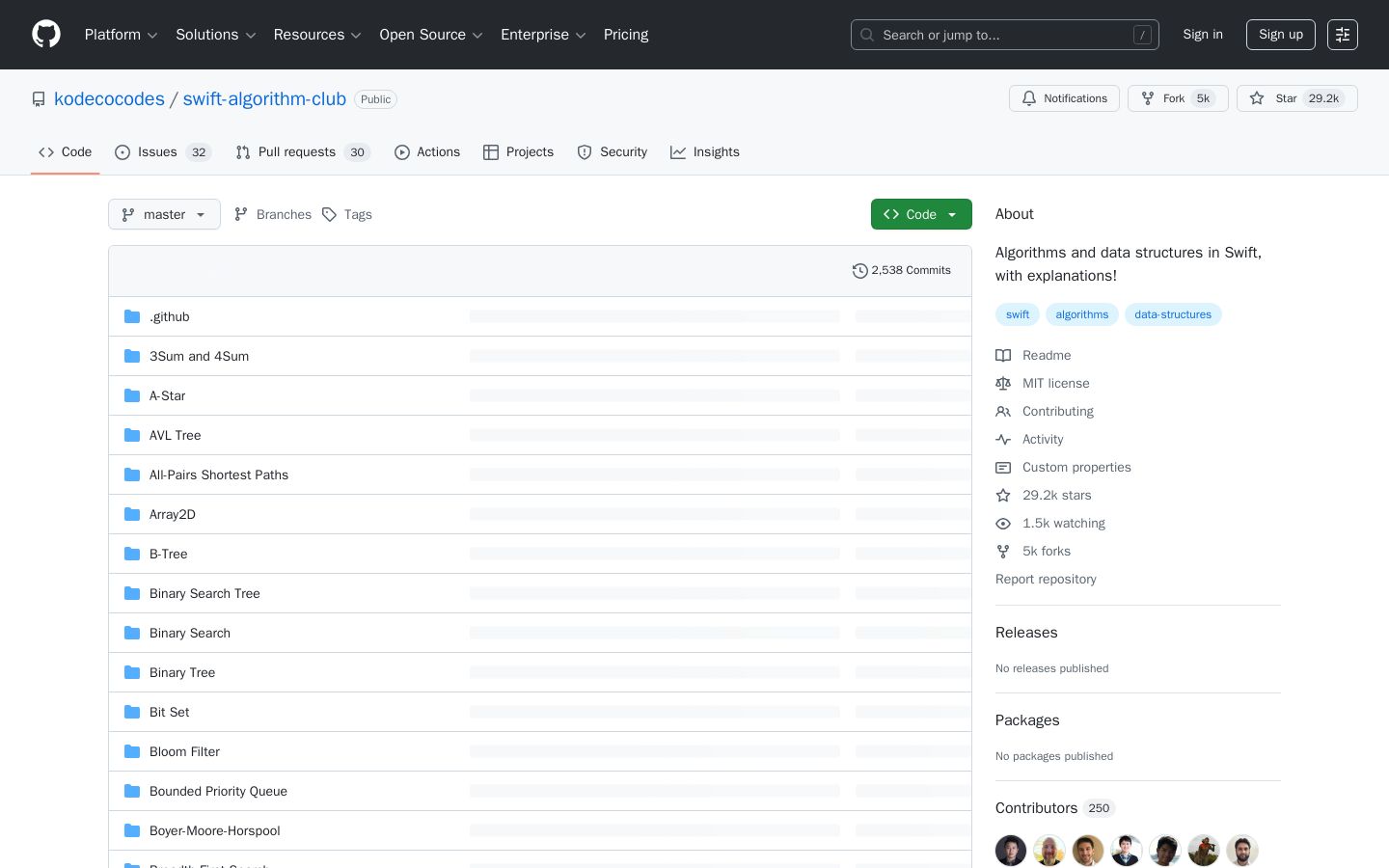Click the folder icon for Bit Set
The width and height of the screenshot is (1389, 868).
[x=132, y=712]
